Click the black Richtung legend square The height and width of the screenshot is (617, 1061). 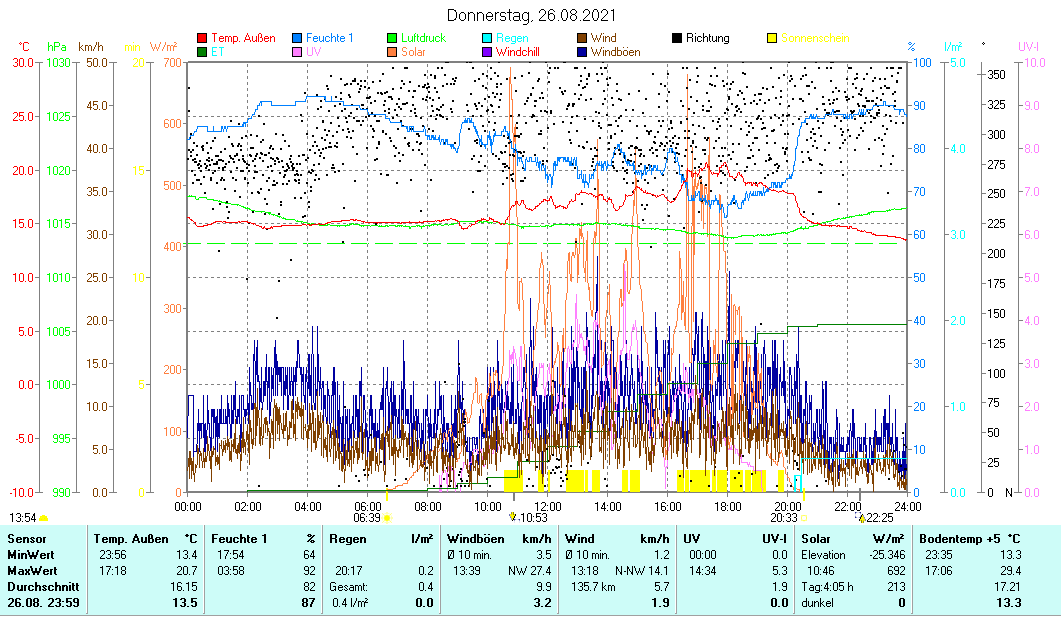point(677,38)
